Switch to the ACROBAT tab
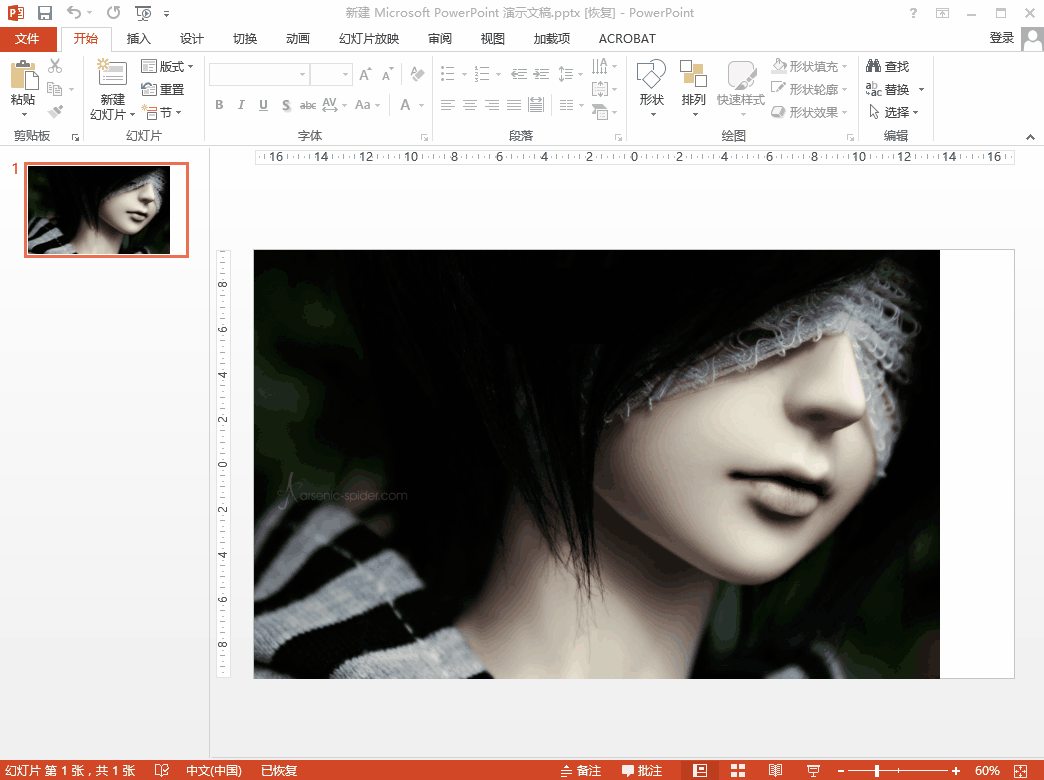Image resolution: width=1044 pixels, height=780 pixels. (627, 39)
